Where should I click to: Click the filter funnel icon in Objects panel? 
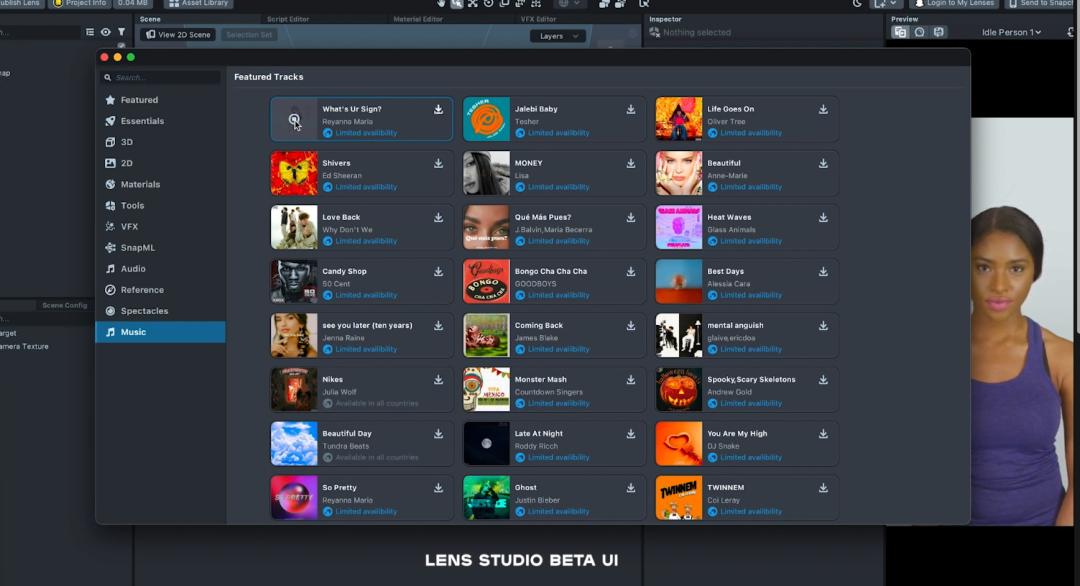coord(121,32)
